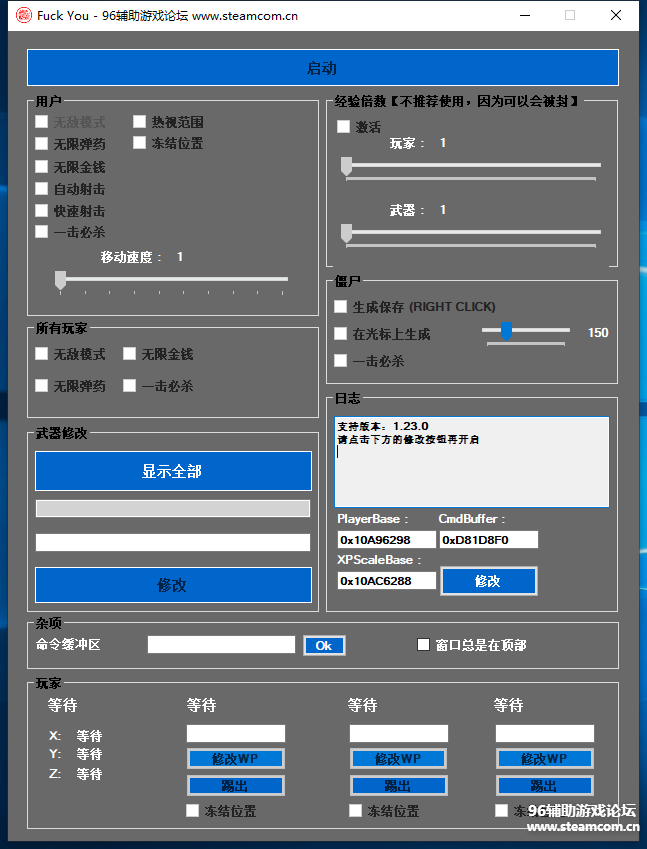The height and width of the screenshot is (849, 647).
Task: Toggle 冻结位置 checkbox in 用户 group
Action: [140, 143]
